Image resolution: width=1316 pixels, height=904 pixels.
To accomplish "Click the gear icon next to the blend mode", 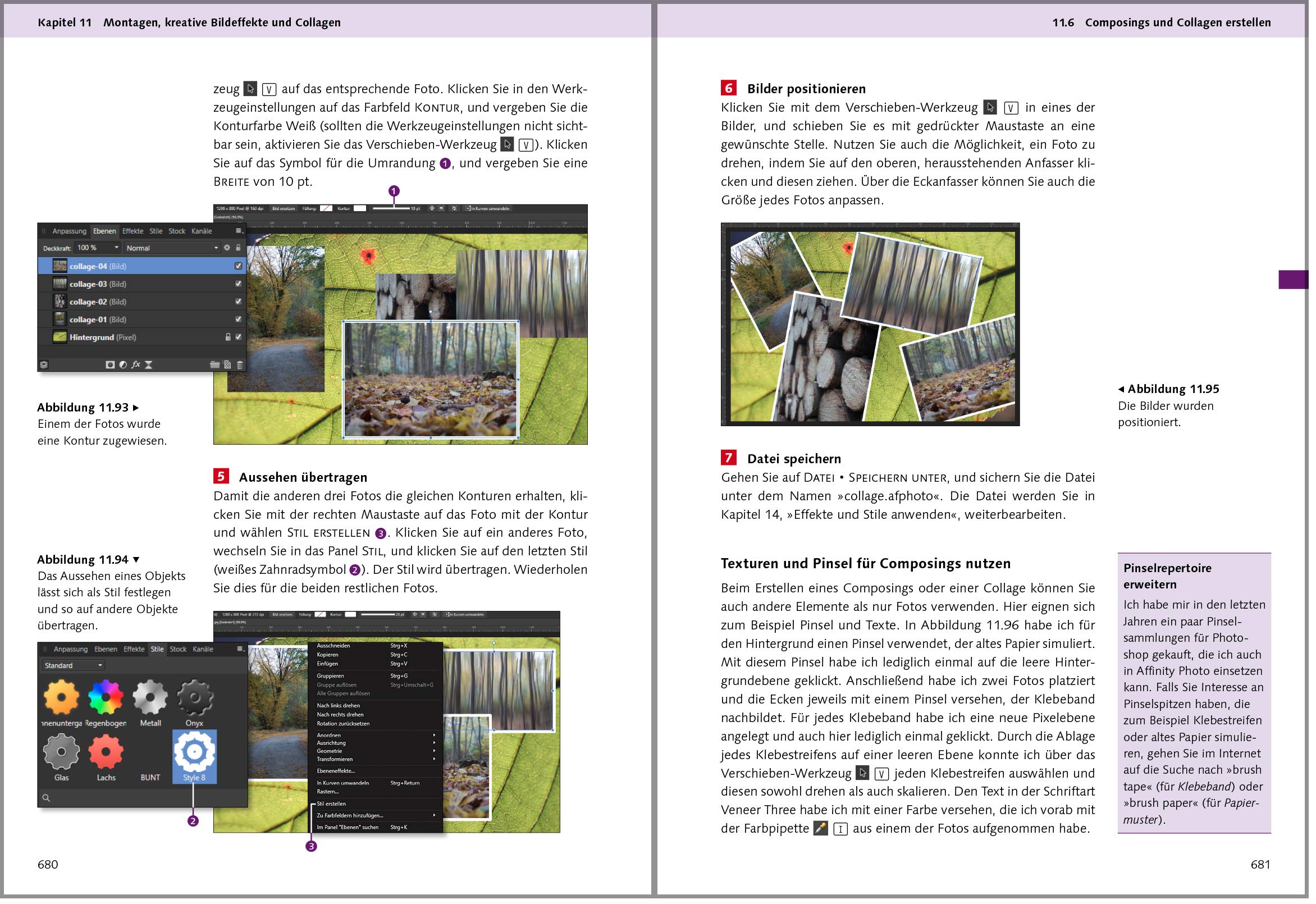I will pos(227,248).
